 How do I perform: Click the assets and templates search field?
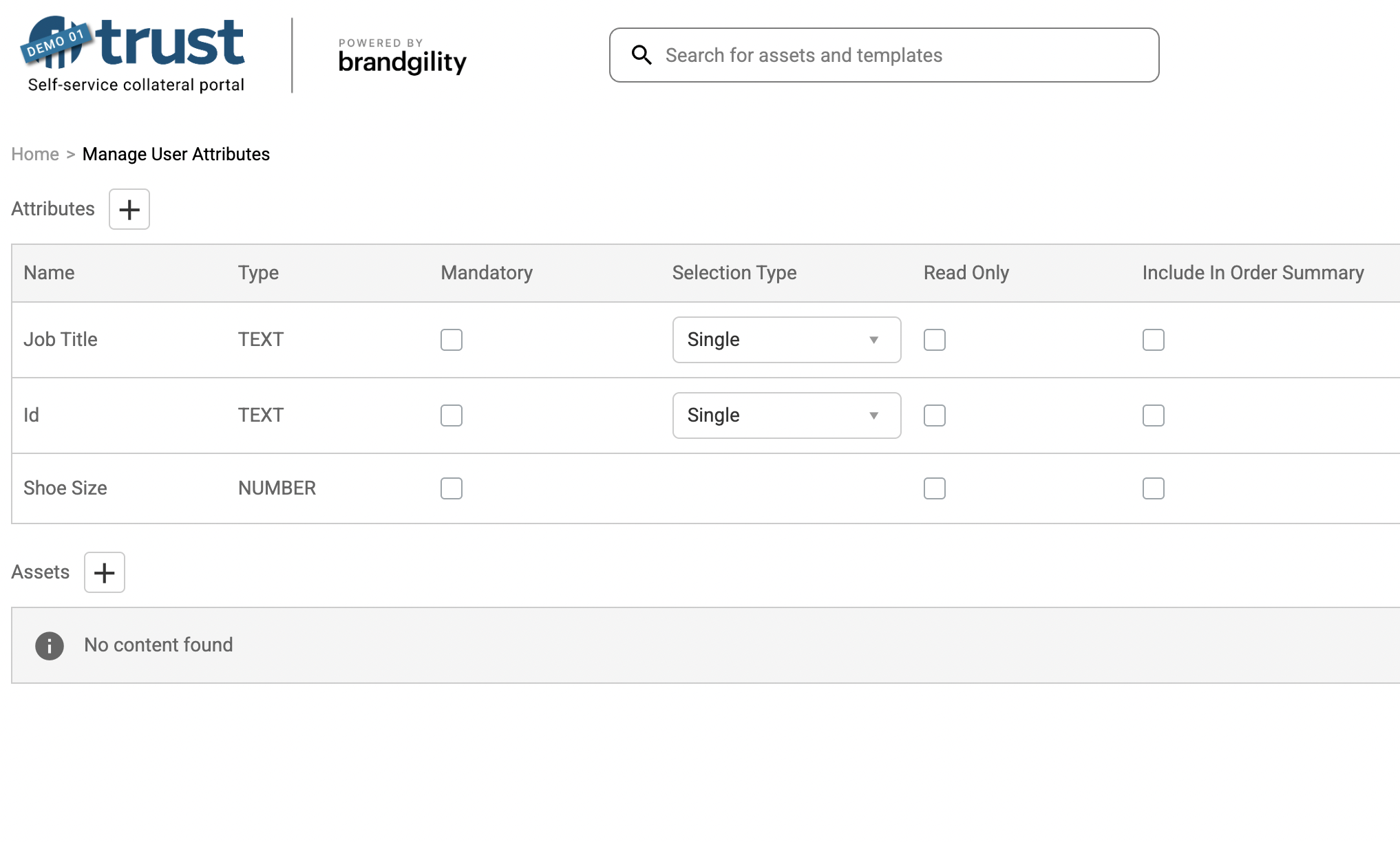click(895, 55)
